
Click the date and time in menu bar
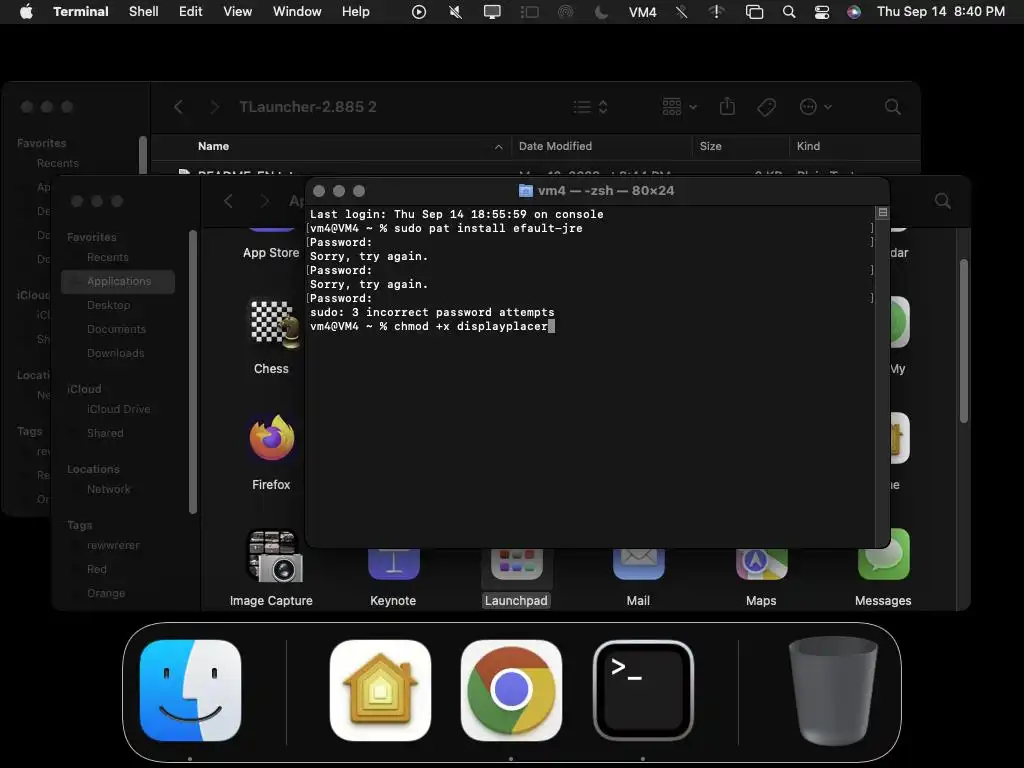coord(941,12)
